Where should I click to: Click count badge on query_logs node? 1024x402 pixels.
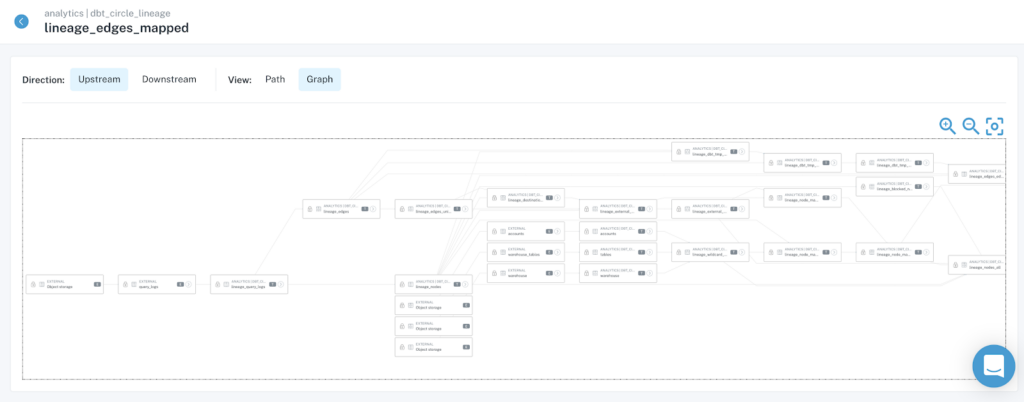point(180,285)
